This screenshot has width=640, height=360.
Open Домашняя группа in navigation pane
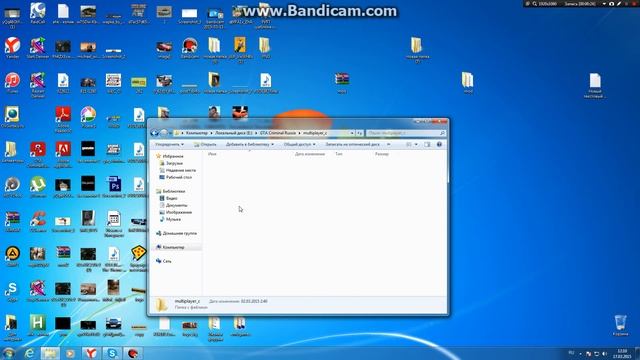176,233
